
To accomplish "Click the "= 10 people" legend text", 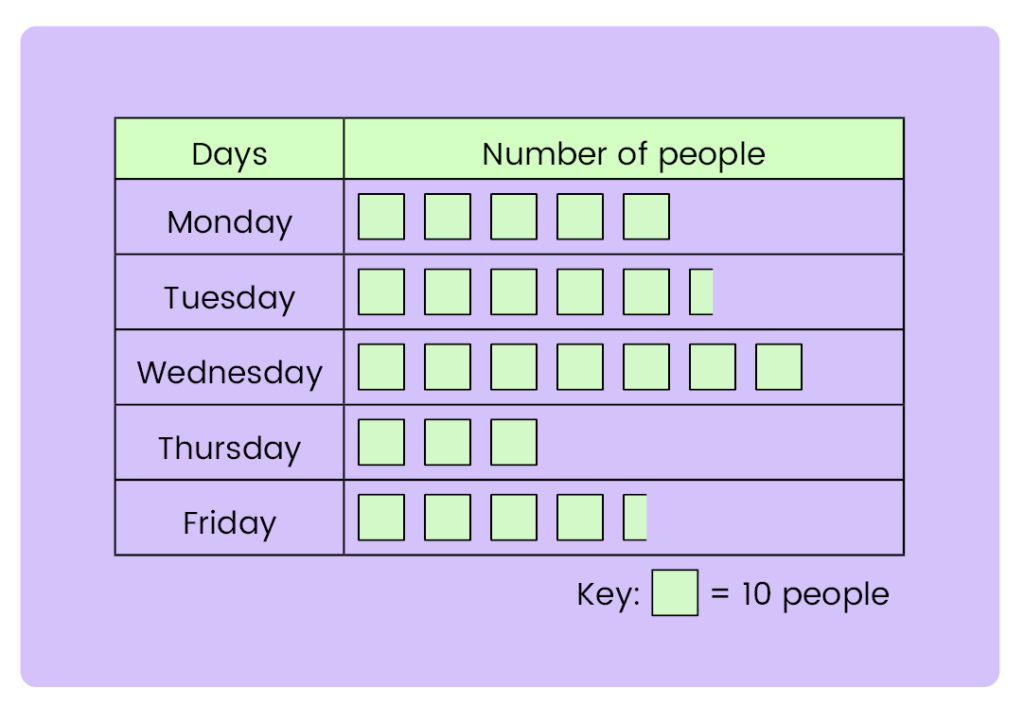I will coord(799,594).
